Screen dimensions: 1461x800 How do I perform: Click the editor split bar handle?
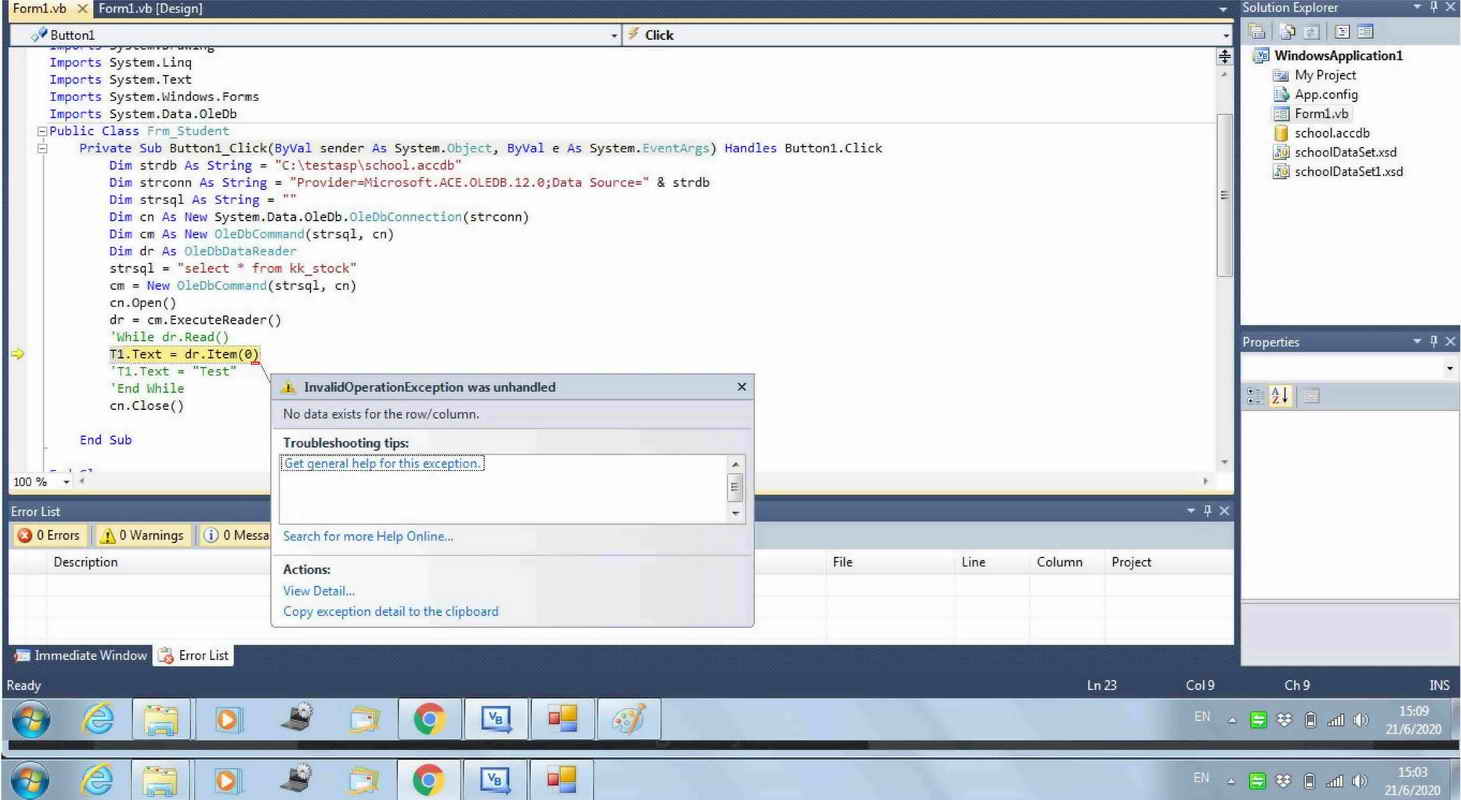click(1225, 59)
